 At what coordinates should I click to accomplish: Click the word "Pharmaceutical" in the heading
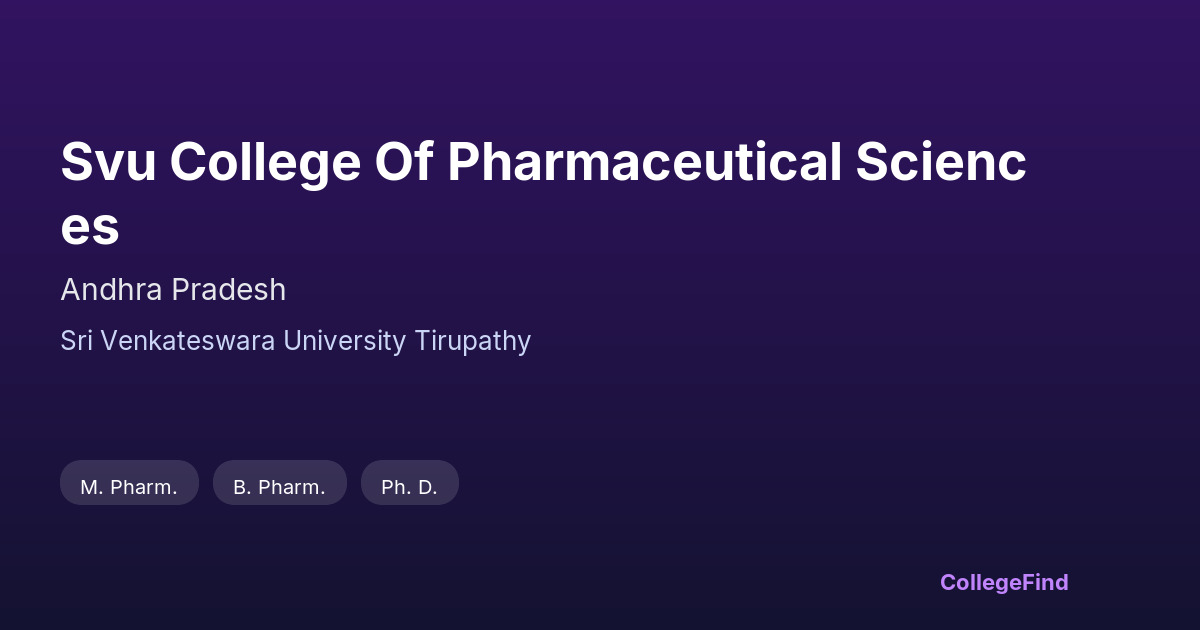tap(644, 163)
